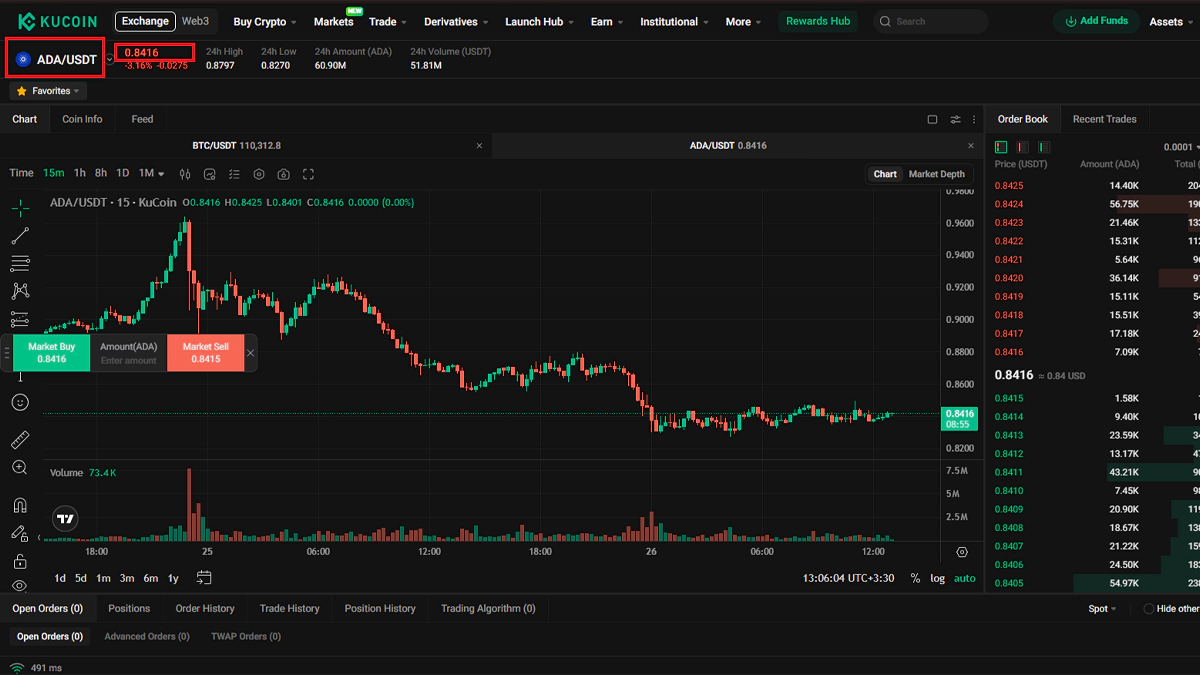1200x675 pixels.
Task: Click the network latency wifi icon
Action: click(x=17, y=667)
